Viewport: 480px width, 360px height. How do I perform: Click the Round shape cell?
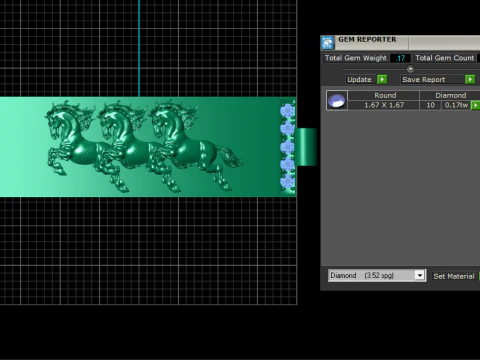coord(384,95)
